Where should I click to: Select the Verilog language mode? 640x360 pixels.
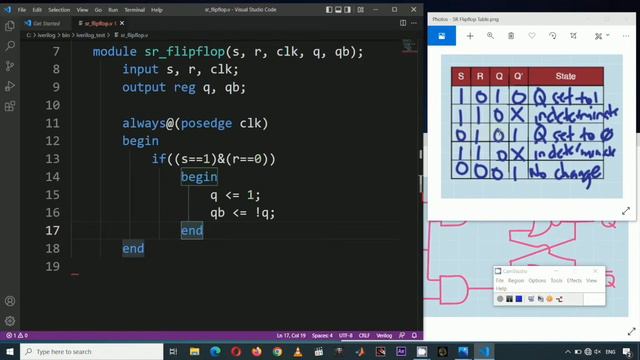tap(384, 336)
